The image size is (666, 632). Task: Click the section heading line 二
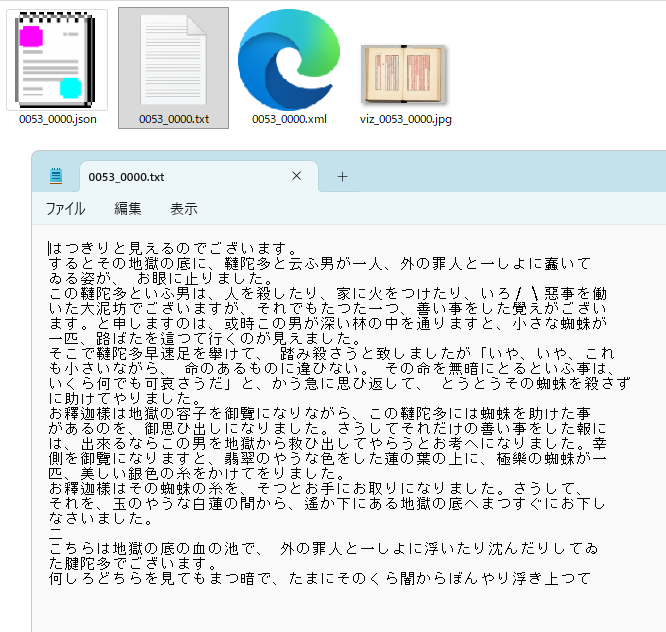tap(56, 533)
